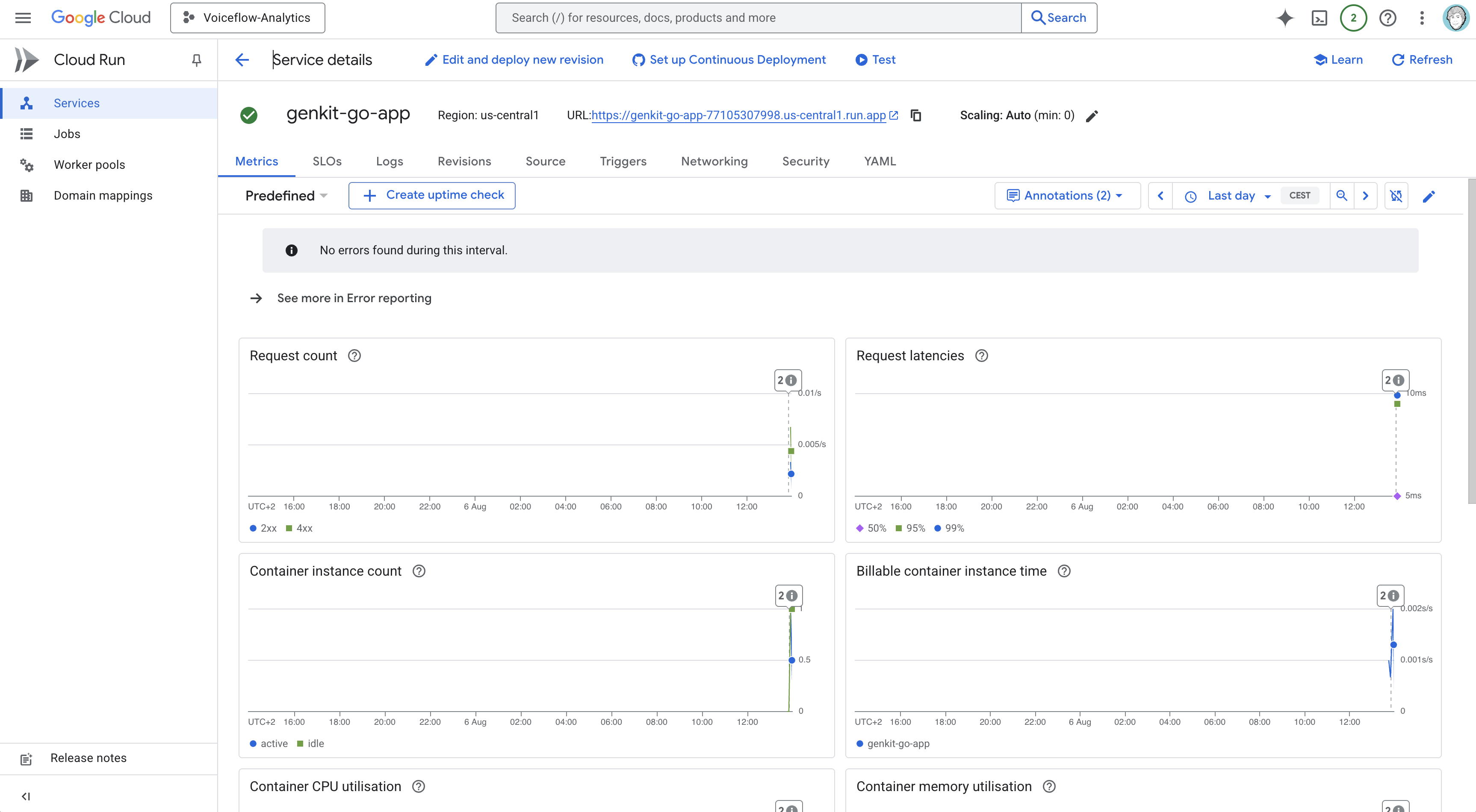The width and height of the screenshot is (1476, 812).
Task: Open help for Request count chart
Action: 354,356
